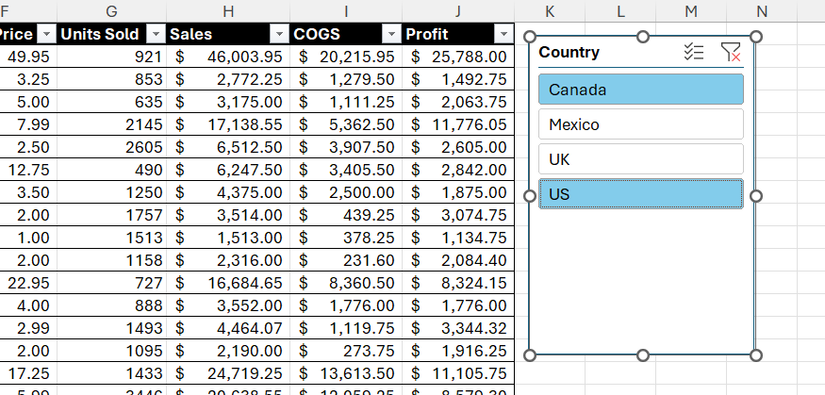Select Canada in the Country slicer

[641, 89]
